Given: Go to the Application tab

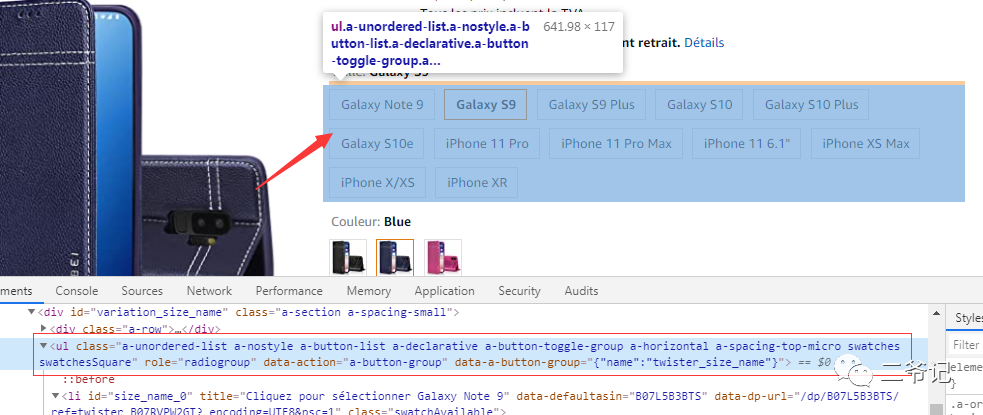Looking at the screenshot, I should click(444, 291).
